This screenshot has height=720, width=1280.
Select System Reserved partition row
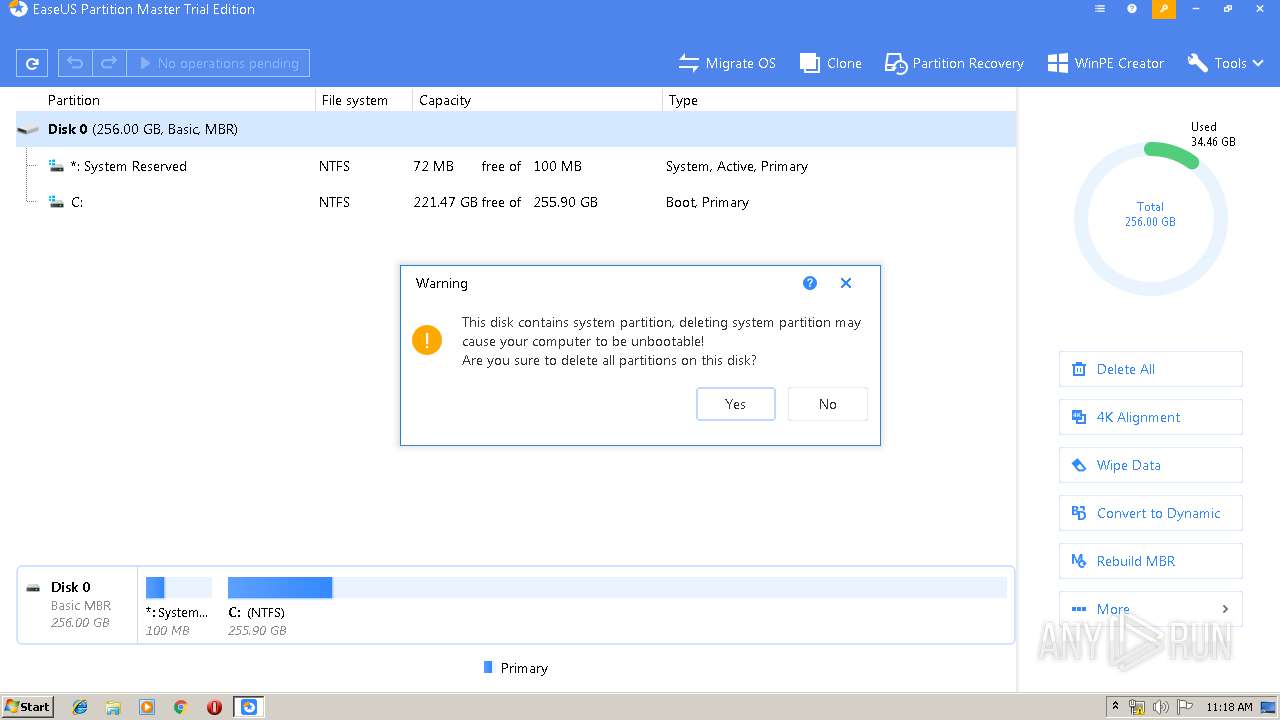coord(516,166)
